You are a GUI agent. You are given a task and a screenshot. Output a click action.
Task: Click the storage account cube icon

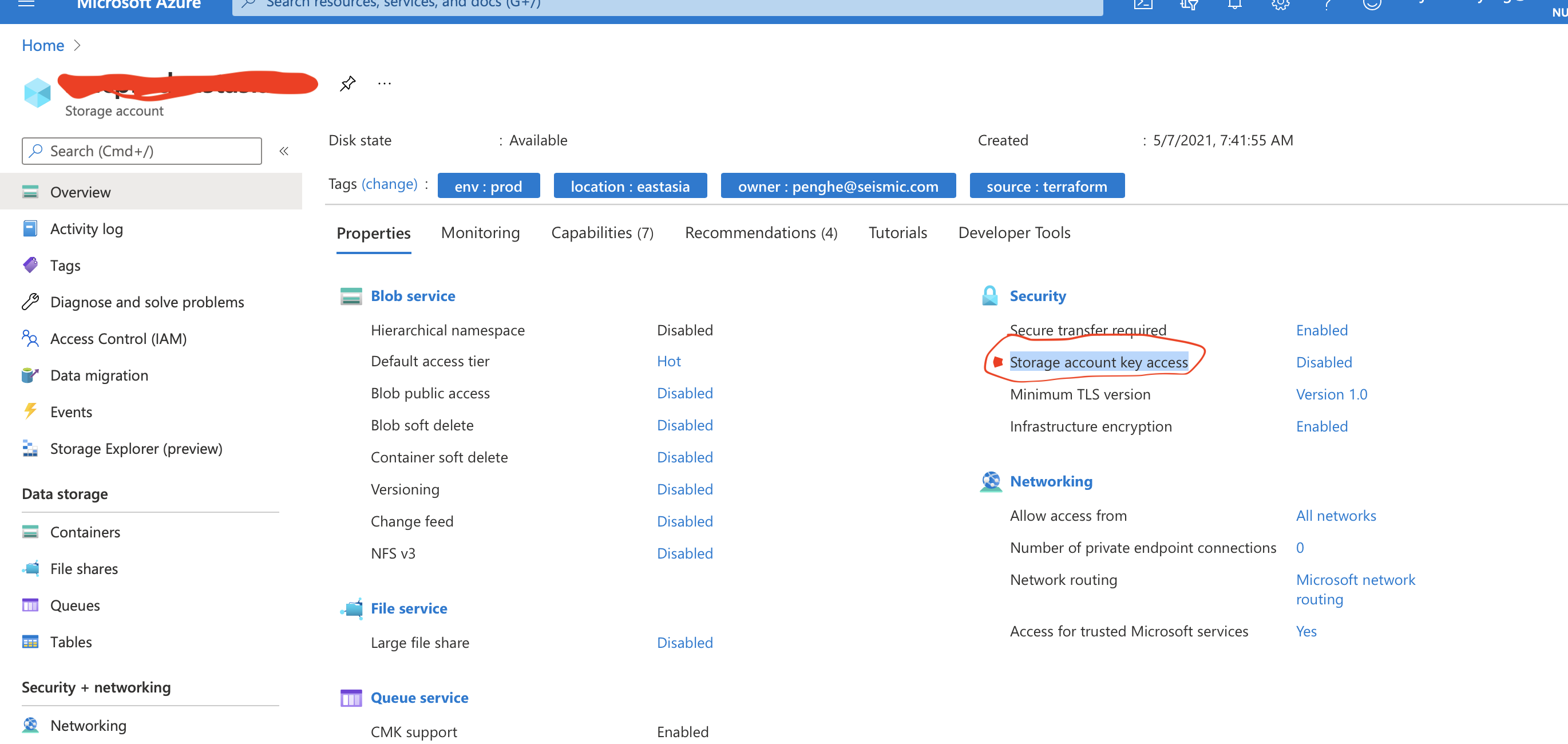(37, 93)
